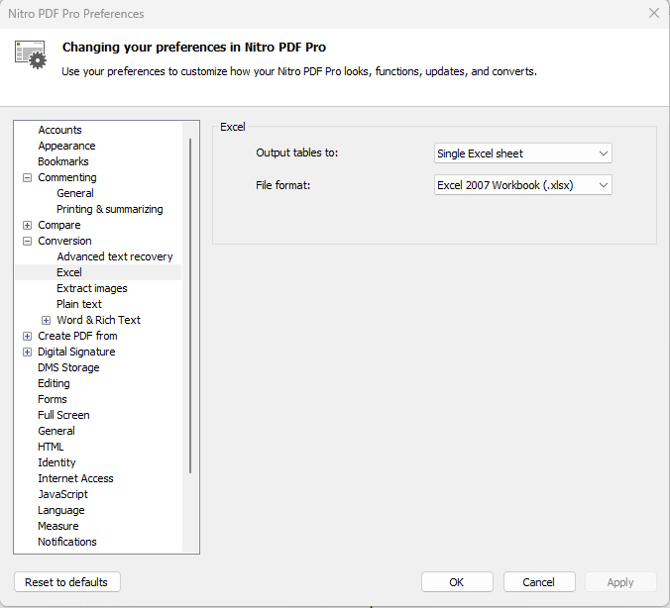Open Full Screen preferences
This screenshot has height=608, width=670.
pos(64,415)
